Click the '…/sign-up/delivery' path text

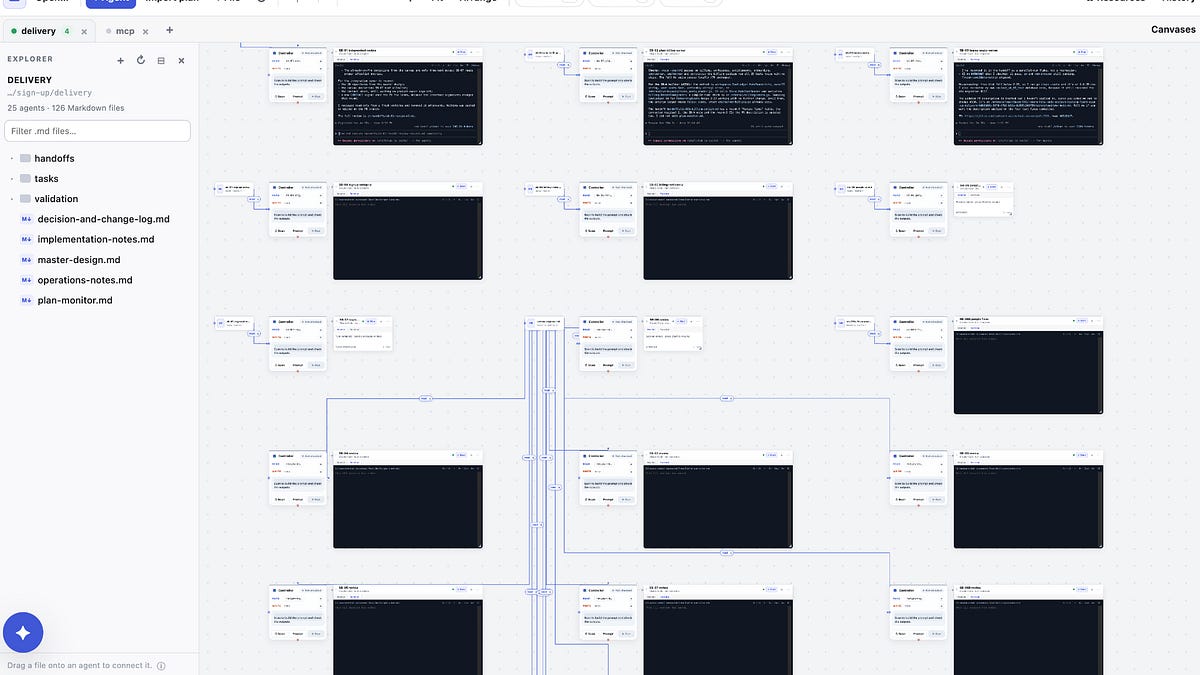point(49,93)
